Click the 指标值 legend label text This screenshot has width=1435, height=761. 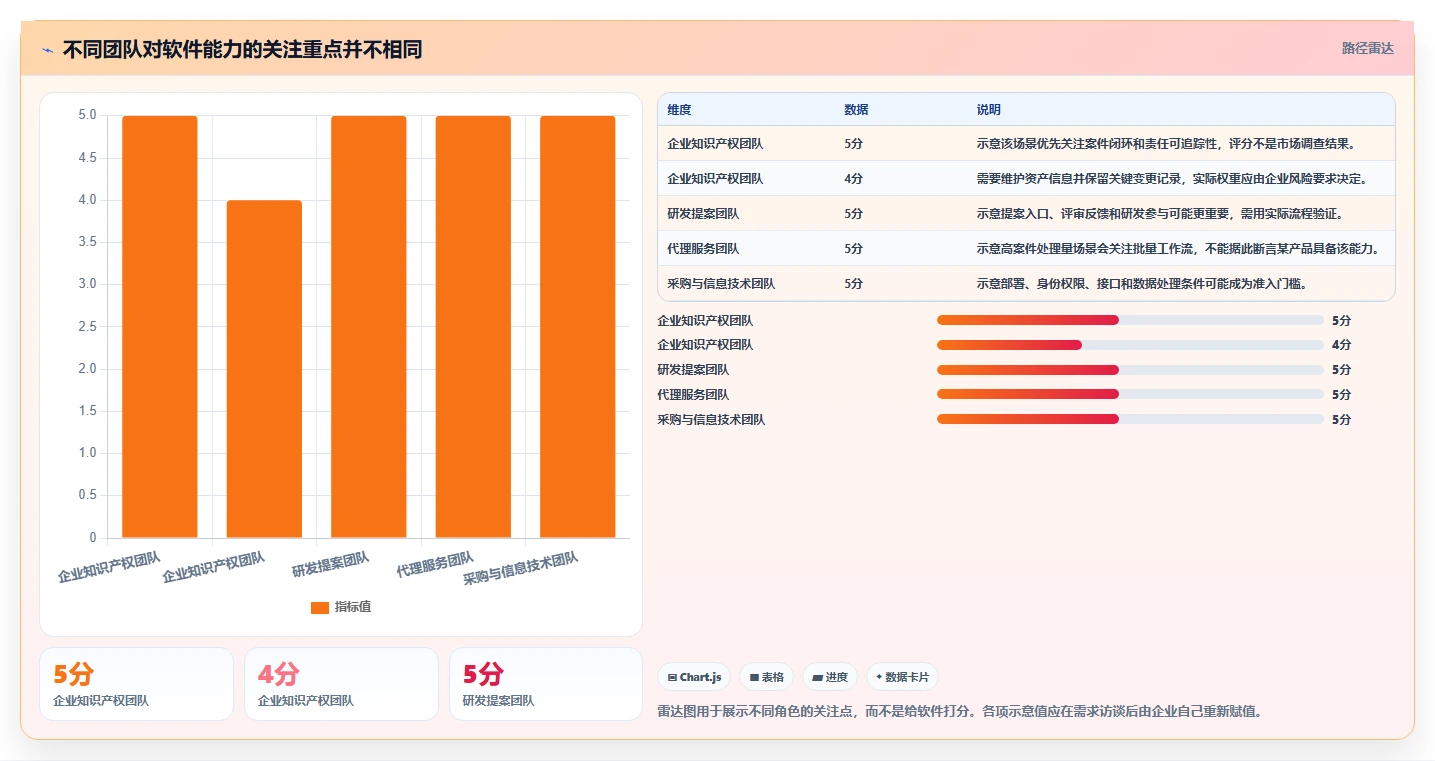click(x=353, y=607)
